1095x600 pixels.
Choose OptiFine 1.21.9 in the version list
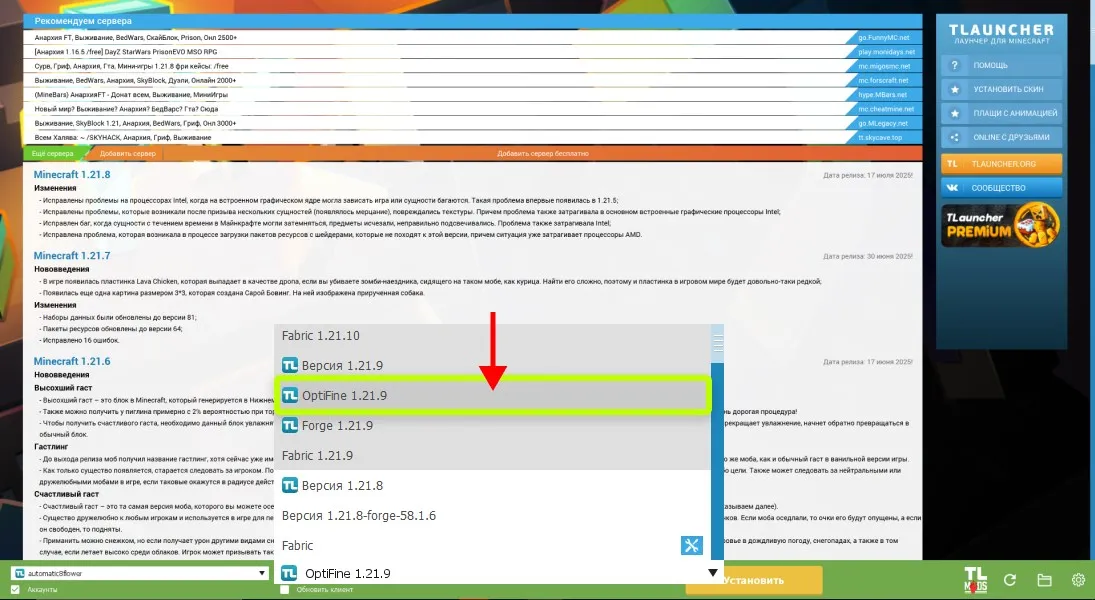click(x=492, y=395)
